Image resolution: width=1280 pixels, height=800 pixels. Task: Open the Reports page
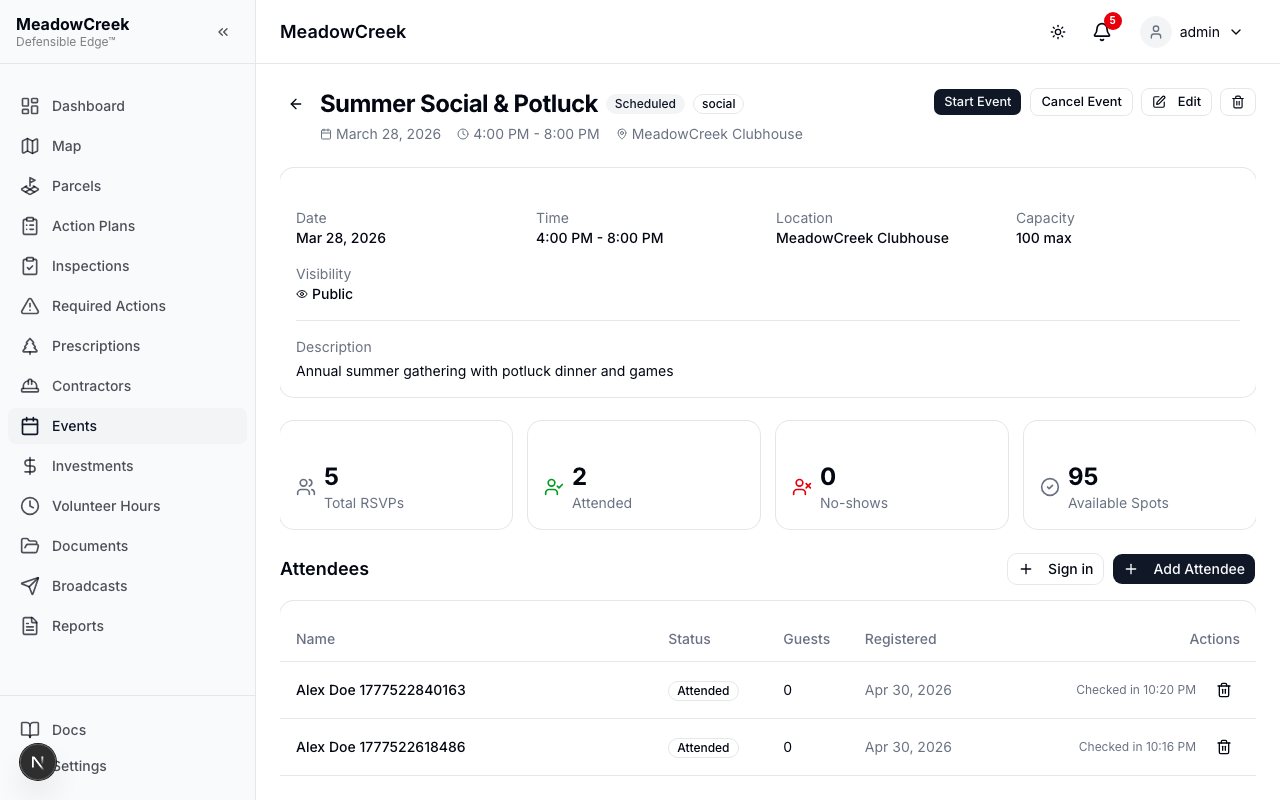pos(127,626)
